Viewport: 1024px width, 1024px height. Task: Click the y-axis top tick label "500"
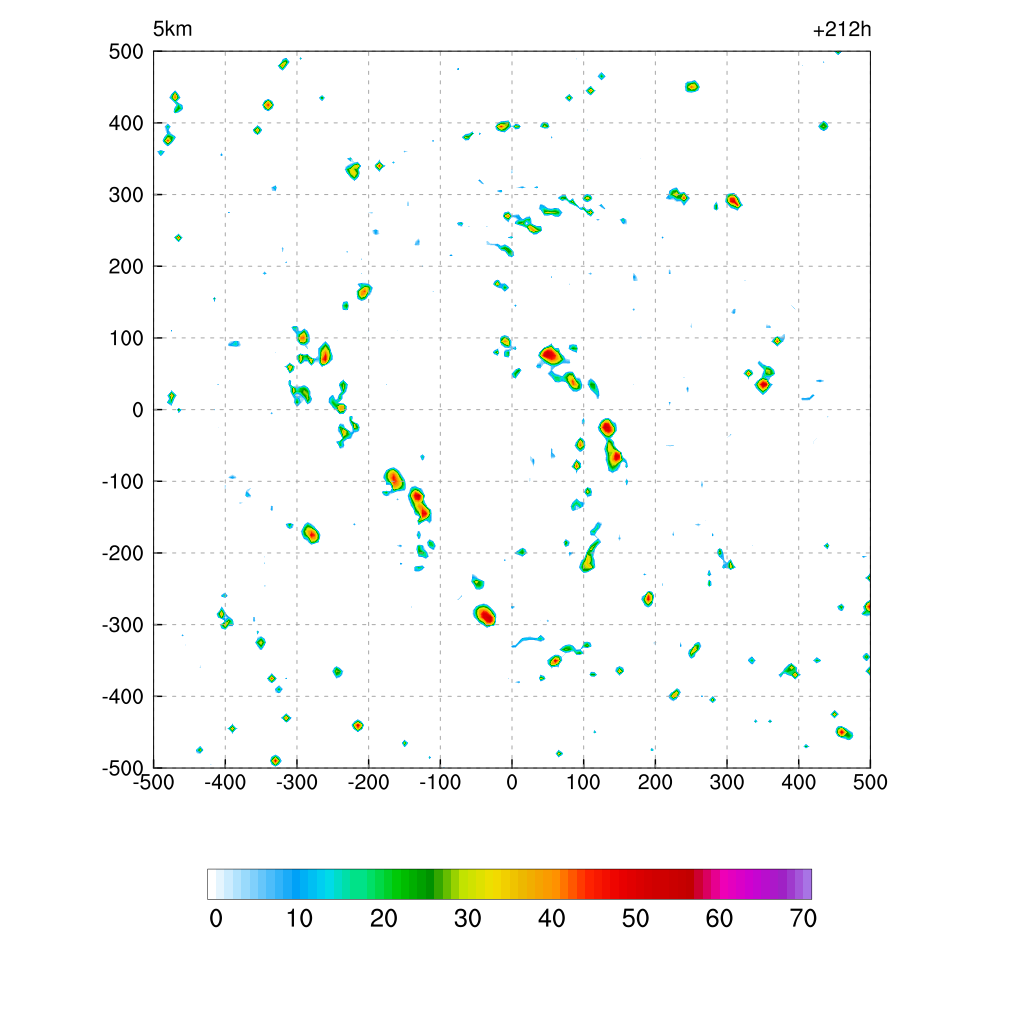pyautogui.click(x=126, y=52)
